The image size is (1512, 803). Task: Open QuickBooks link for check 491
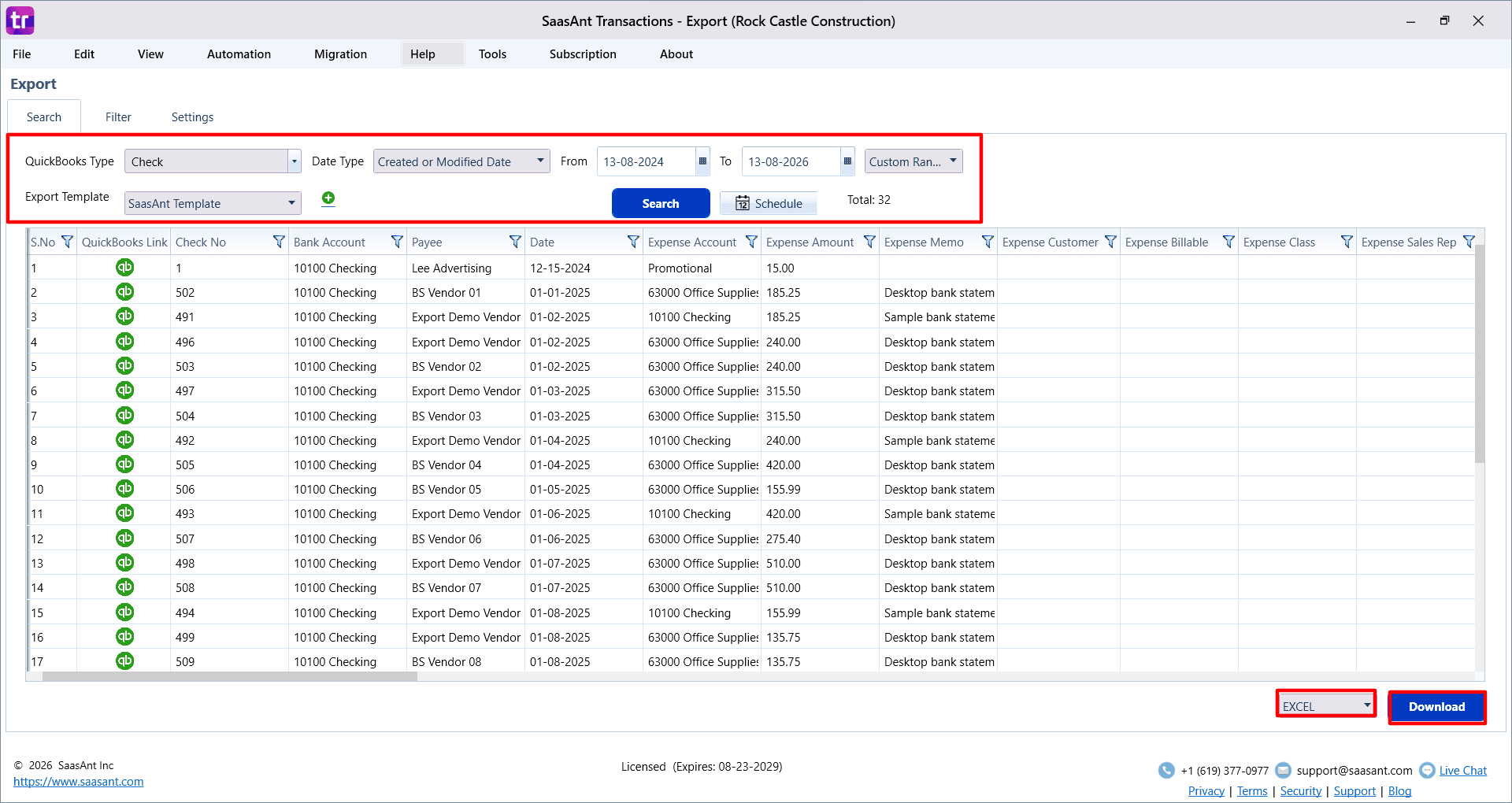coord(124,316)
